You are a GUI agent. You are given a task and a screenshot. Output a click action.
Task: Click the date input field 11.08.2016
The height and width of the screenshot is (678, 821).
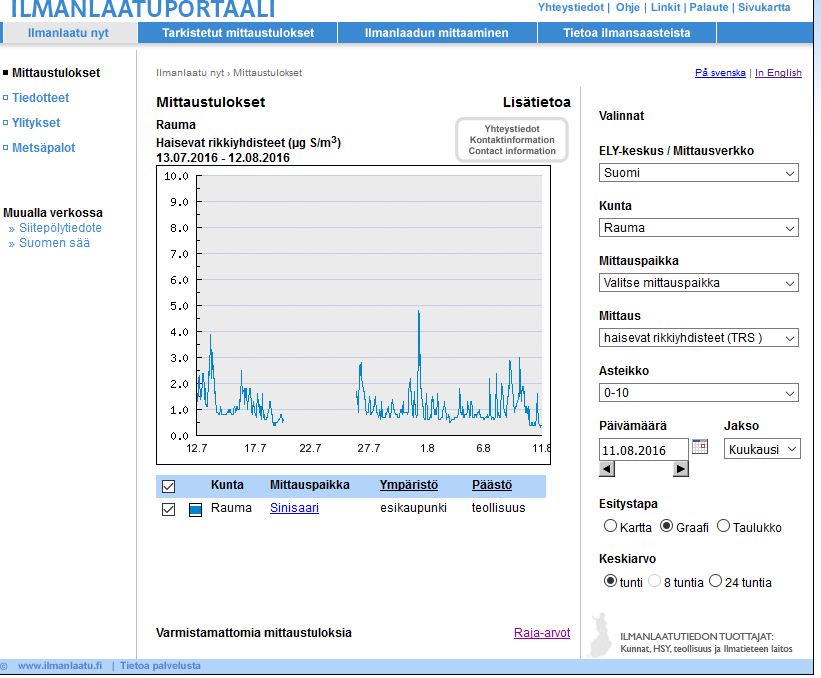644,450
